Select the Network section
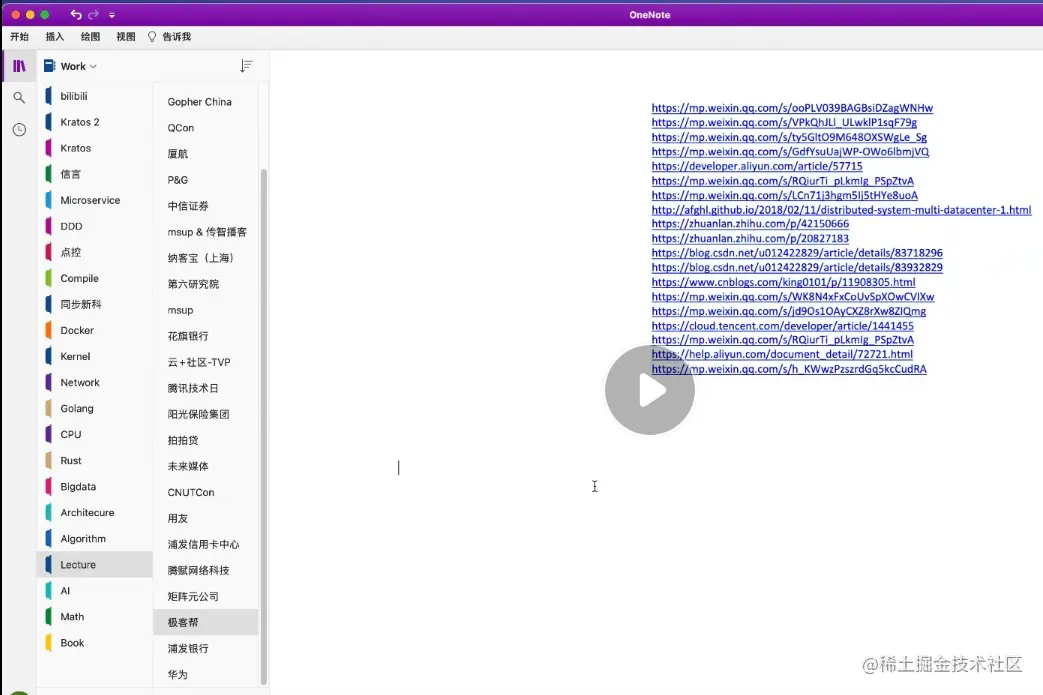The height and width of the screenshot is (695, 1043). [94, 382]
